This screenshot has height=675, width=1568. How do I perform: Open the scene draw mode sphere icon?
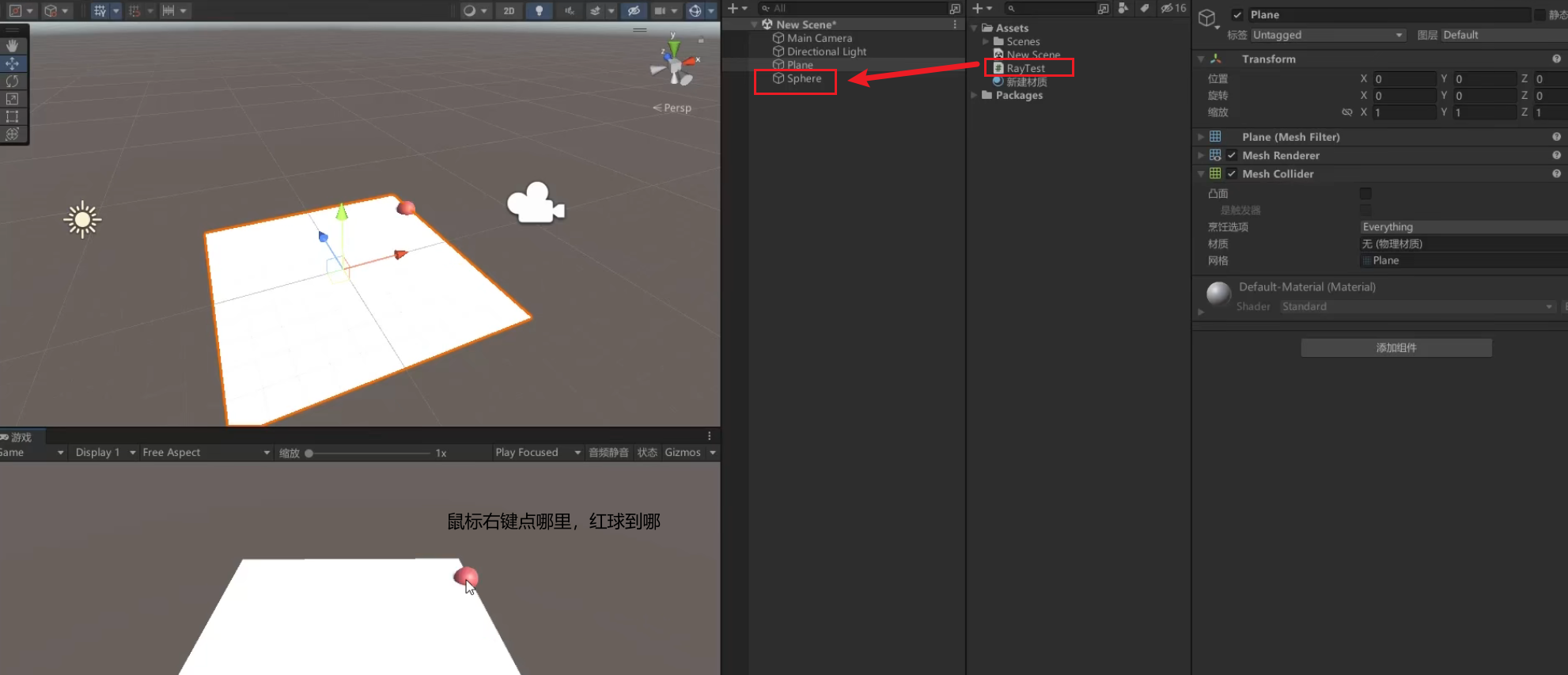(x=470, y=11)
